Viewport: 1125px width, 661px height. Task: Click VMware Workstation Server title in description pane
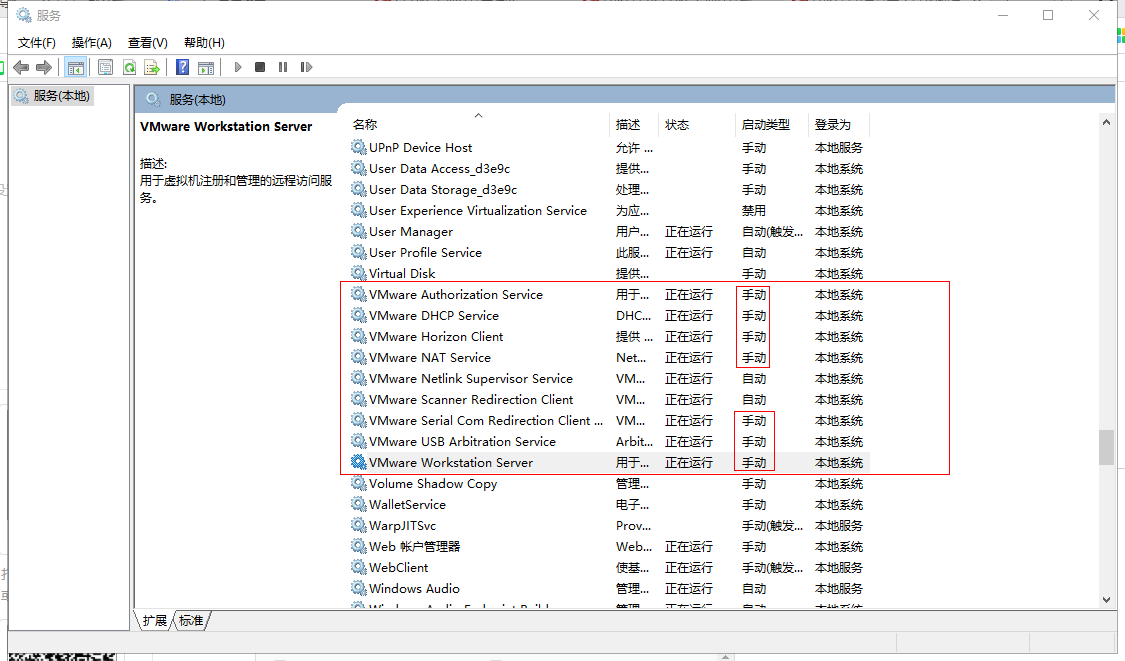tap(226, 126)
